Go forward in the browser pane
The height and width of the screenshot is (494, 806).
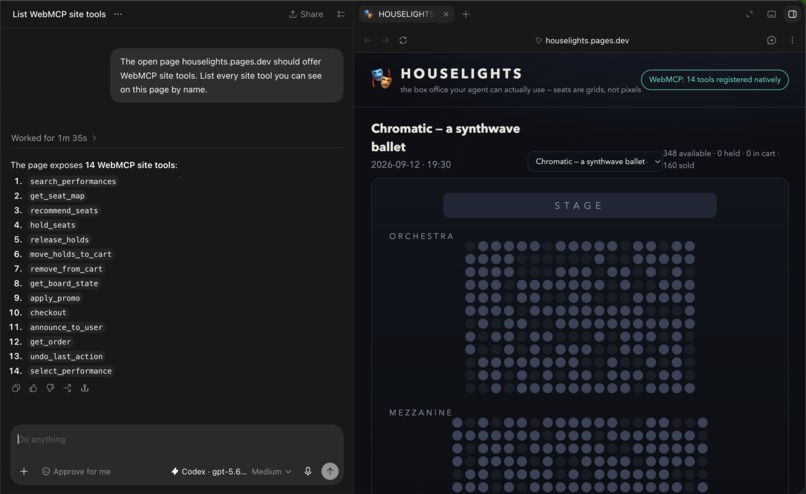tap(386, 40)
